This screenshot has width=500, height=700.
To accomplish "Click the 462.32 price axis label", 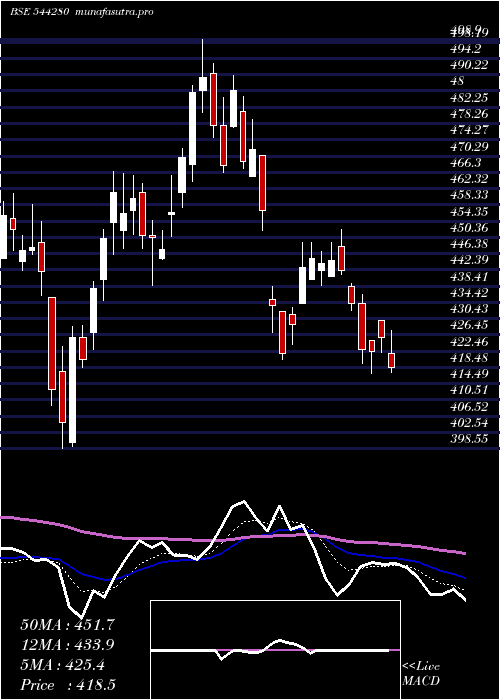I will coord(469,179).
